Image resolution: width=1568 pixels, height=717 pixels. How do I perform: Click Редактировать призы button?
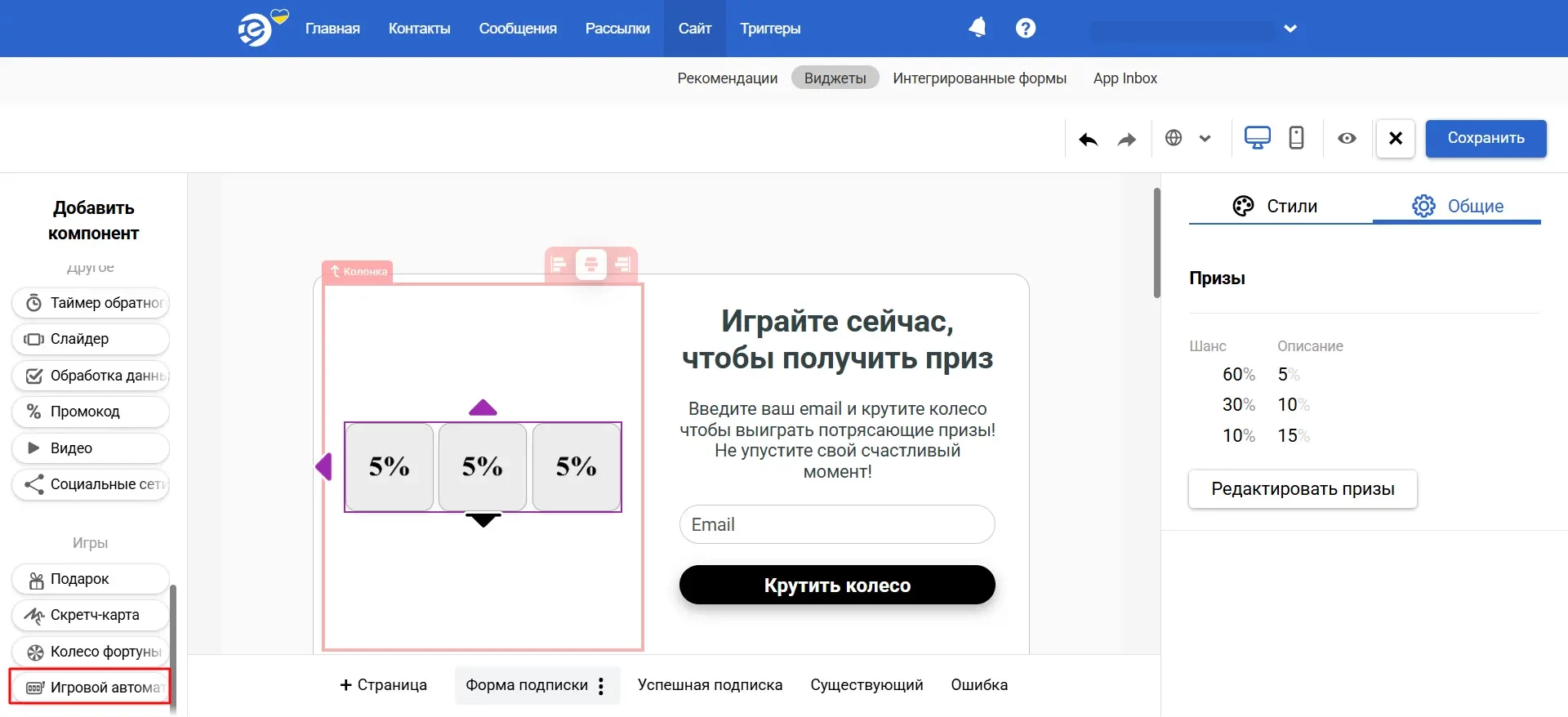pyautogui.click(x=1303, y=489)
